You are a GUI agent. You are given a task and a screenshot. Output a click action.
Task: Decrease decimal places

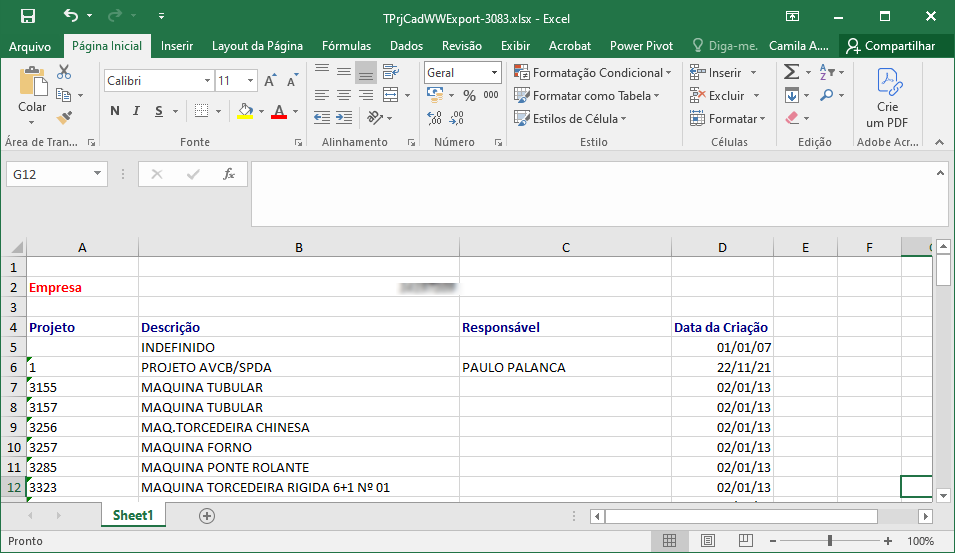coord(457,118)
